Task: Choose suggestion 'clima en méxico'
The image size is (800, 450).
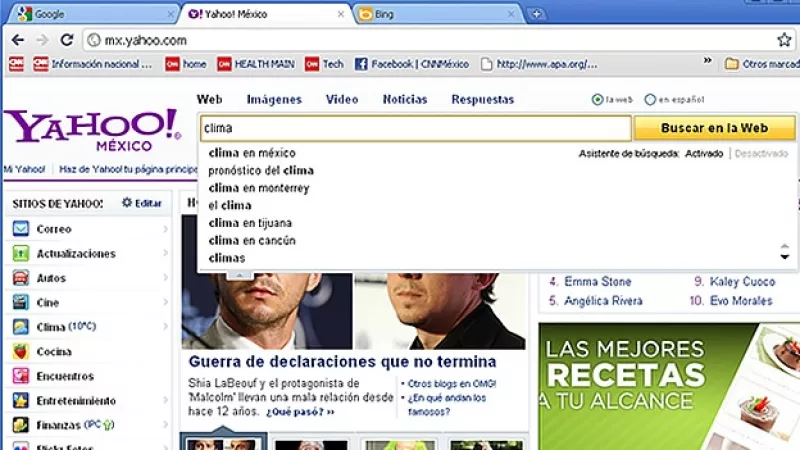Action: pyautogui.click(x=252, y=153)
